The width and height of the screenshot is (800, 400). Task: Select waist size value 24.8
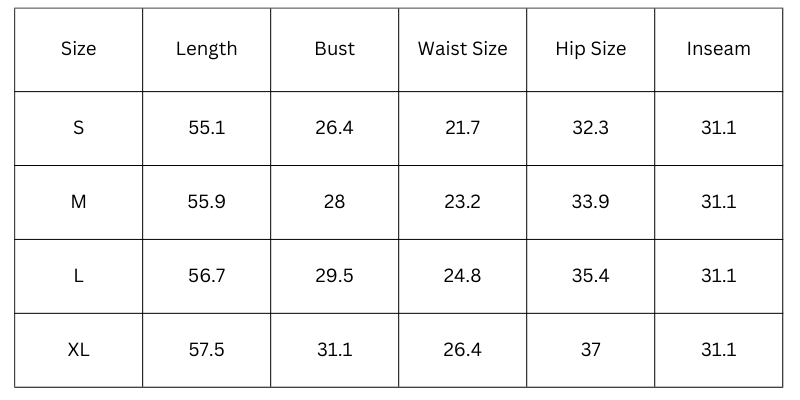[x=462, y=276]
